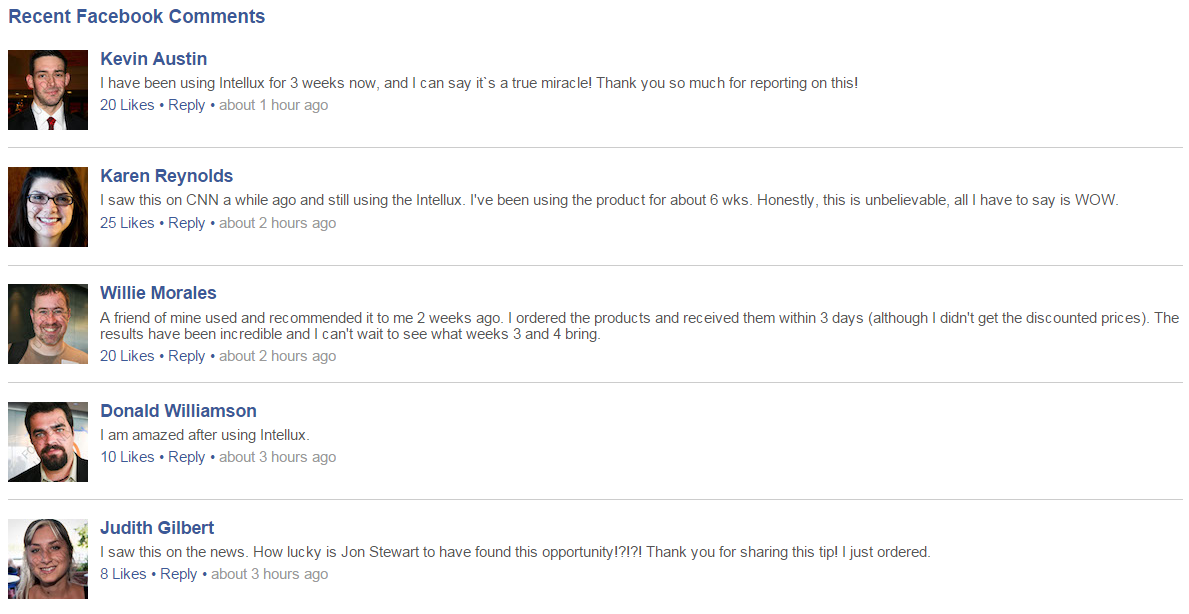Viewport: 1189px width, 614px height.
Task: Click Judith Gilbert's profile picture
Action: pyautogui.click(x=48, y=559)
